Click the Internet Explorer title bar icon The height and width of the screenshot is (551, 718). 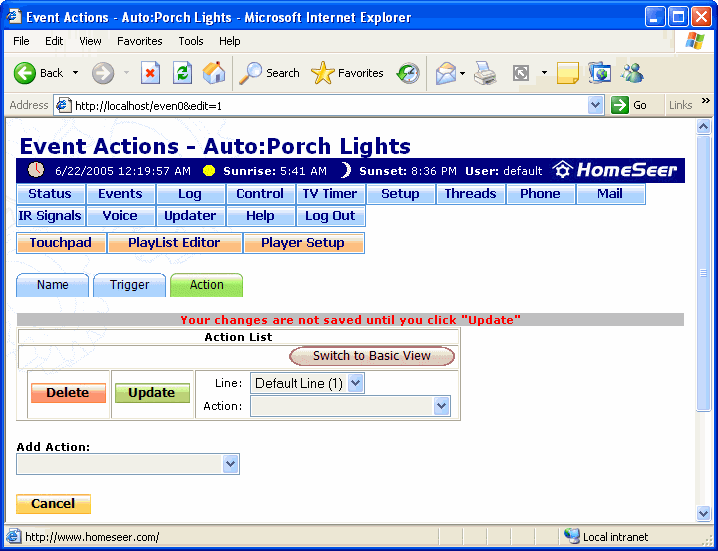pos(14,16)
